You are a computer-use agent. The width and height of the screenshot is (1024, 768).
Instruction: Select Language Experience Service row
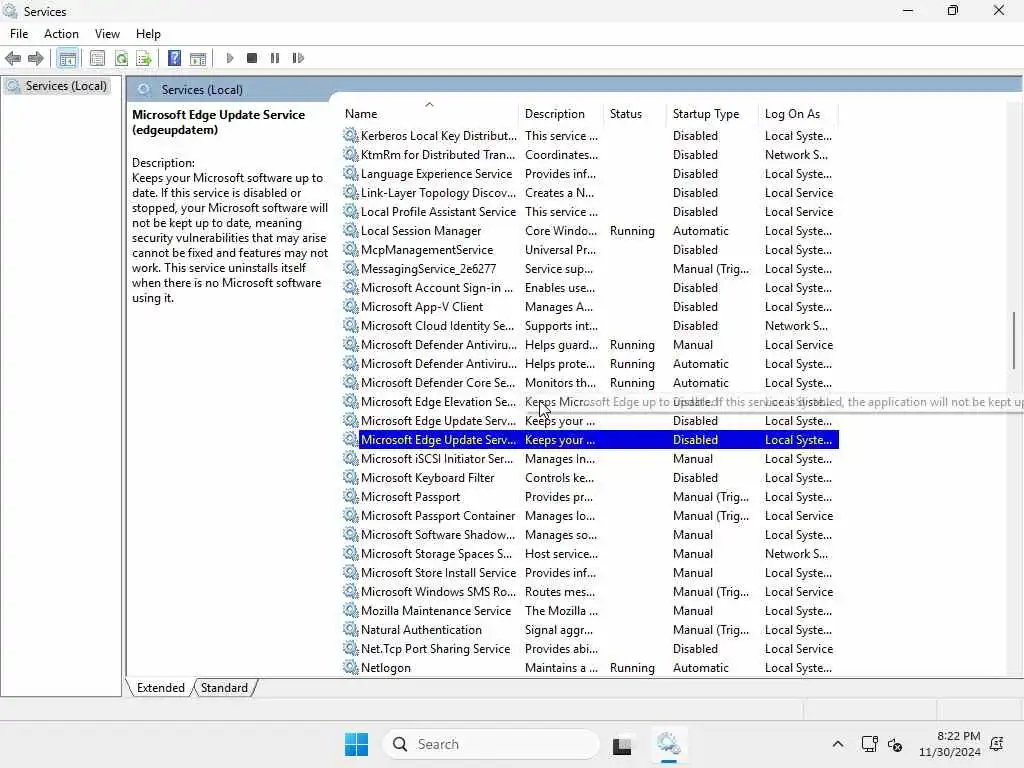(x=590, y=174)
